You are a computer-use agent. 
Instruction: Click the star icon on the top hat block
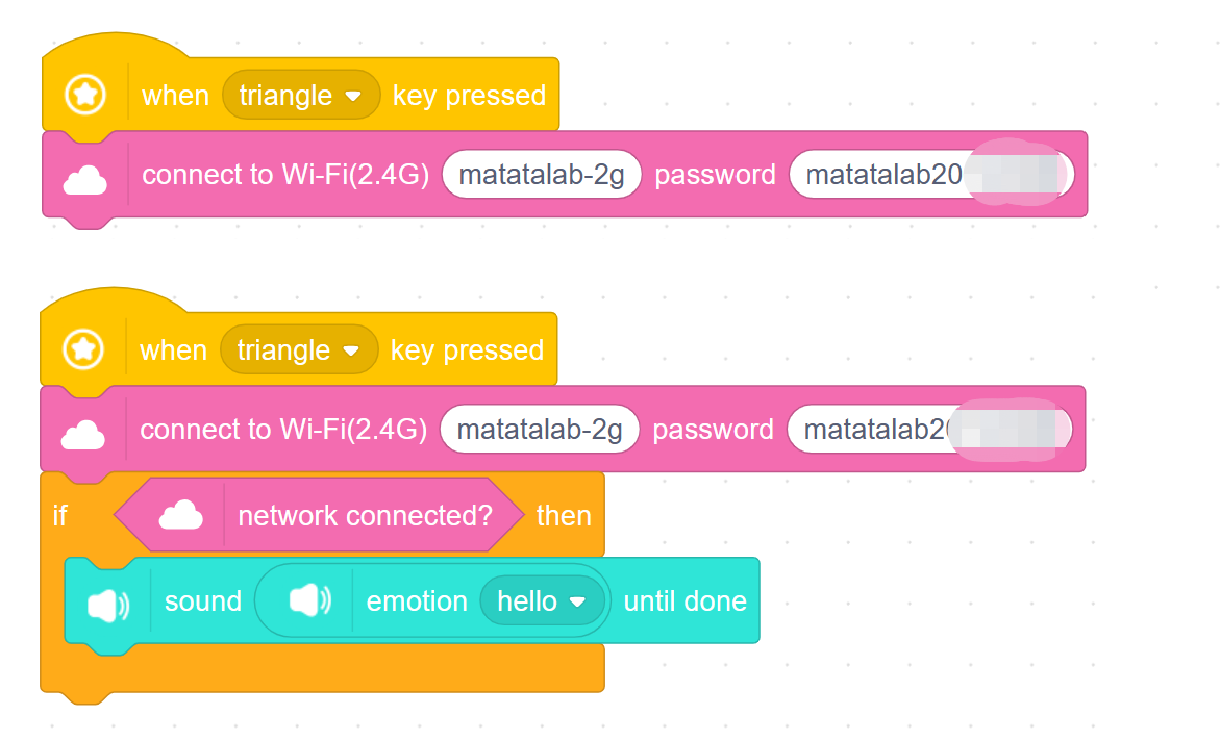(85, 96)
